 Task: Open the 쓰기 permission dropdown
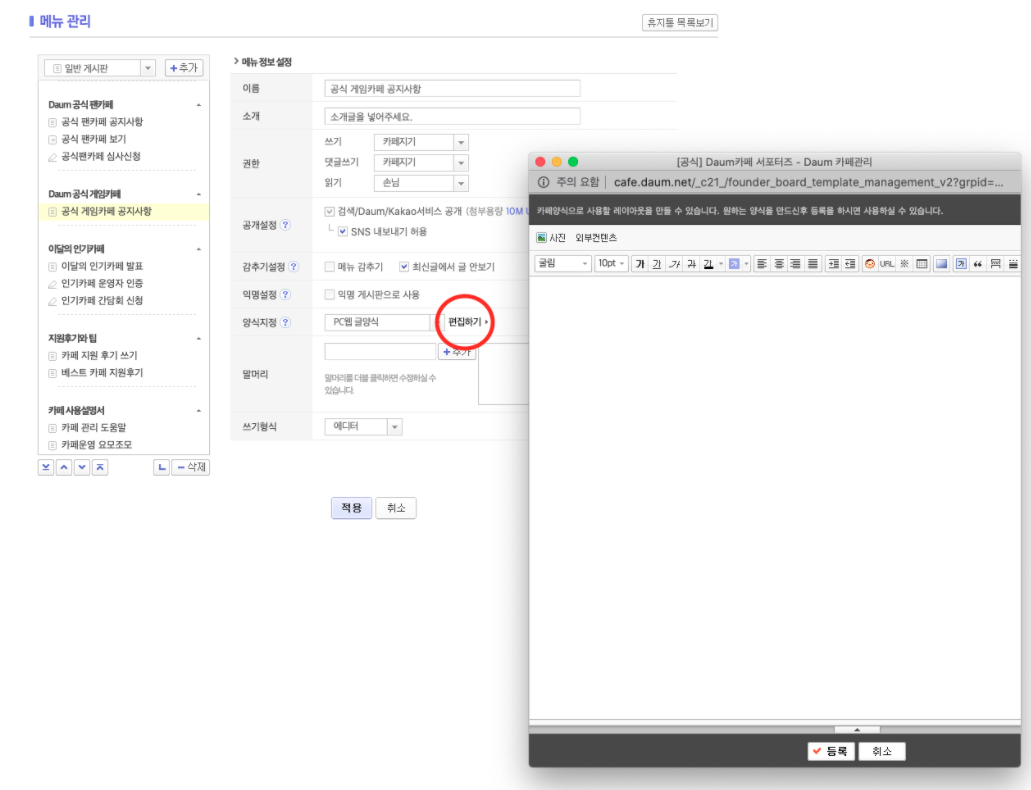point(421,142)
